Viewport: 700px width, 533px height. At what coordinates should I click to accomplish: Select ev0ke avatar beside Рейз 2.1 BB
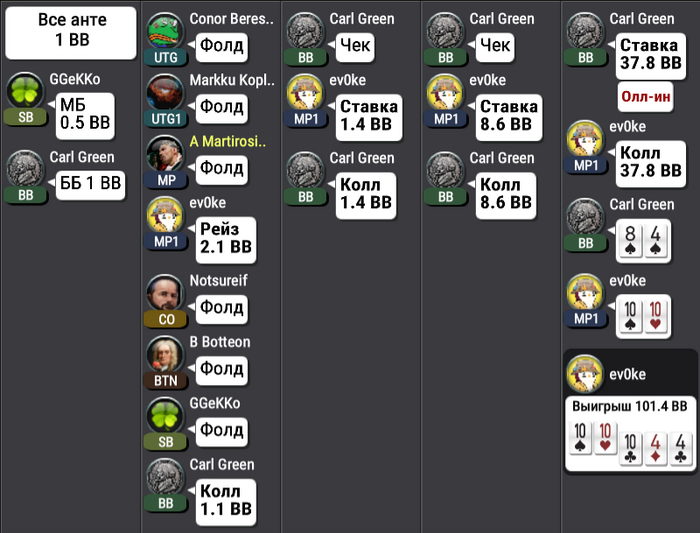(x=166, y=215)
